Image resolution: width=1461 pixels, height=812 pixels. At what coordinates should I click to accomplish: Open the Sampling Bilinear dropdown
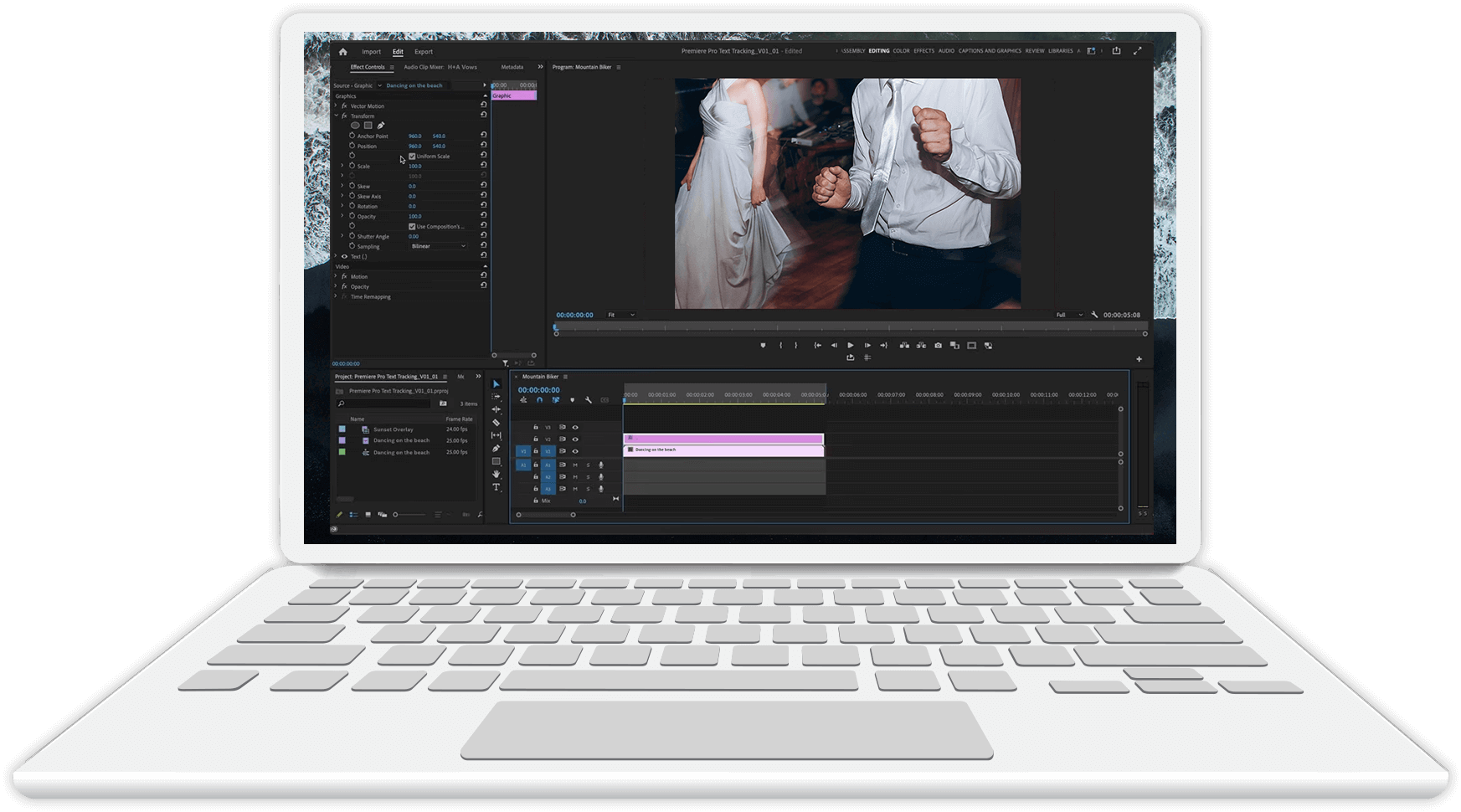[x=438, y=247]
